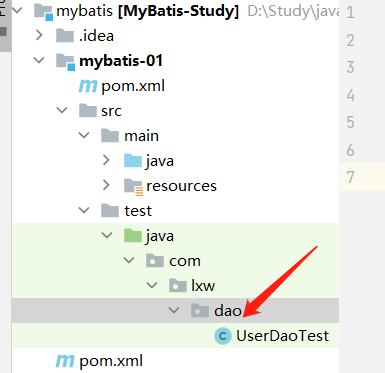Image resolution: width=385 pixels, height=373 pixels.
Task: Expand the resources folder
Action: click(x=106, y=185)
